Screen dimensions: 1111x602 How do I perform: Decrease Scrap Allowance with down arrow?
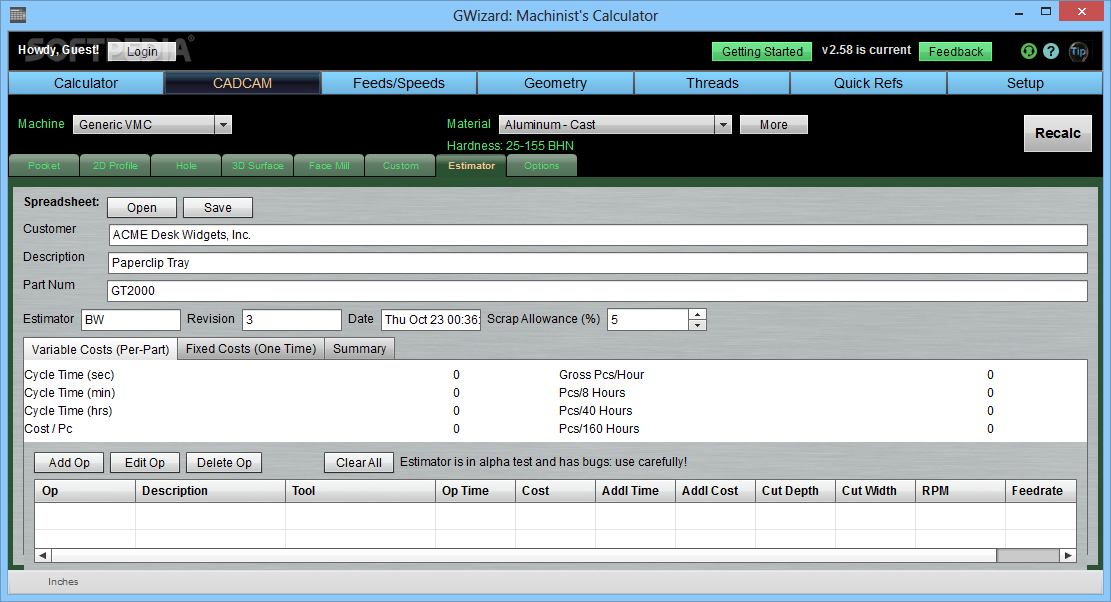(697, 325)
